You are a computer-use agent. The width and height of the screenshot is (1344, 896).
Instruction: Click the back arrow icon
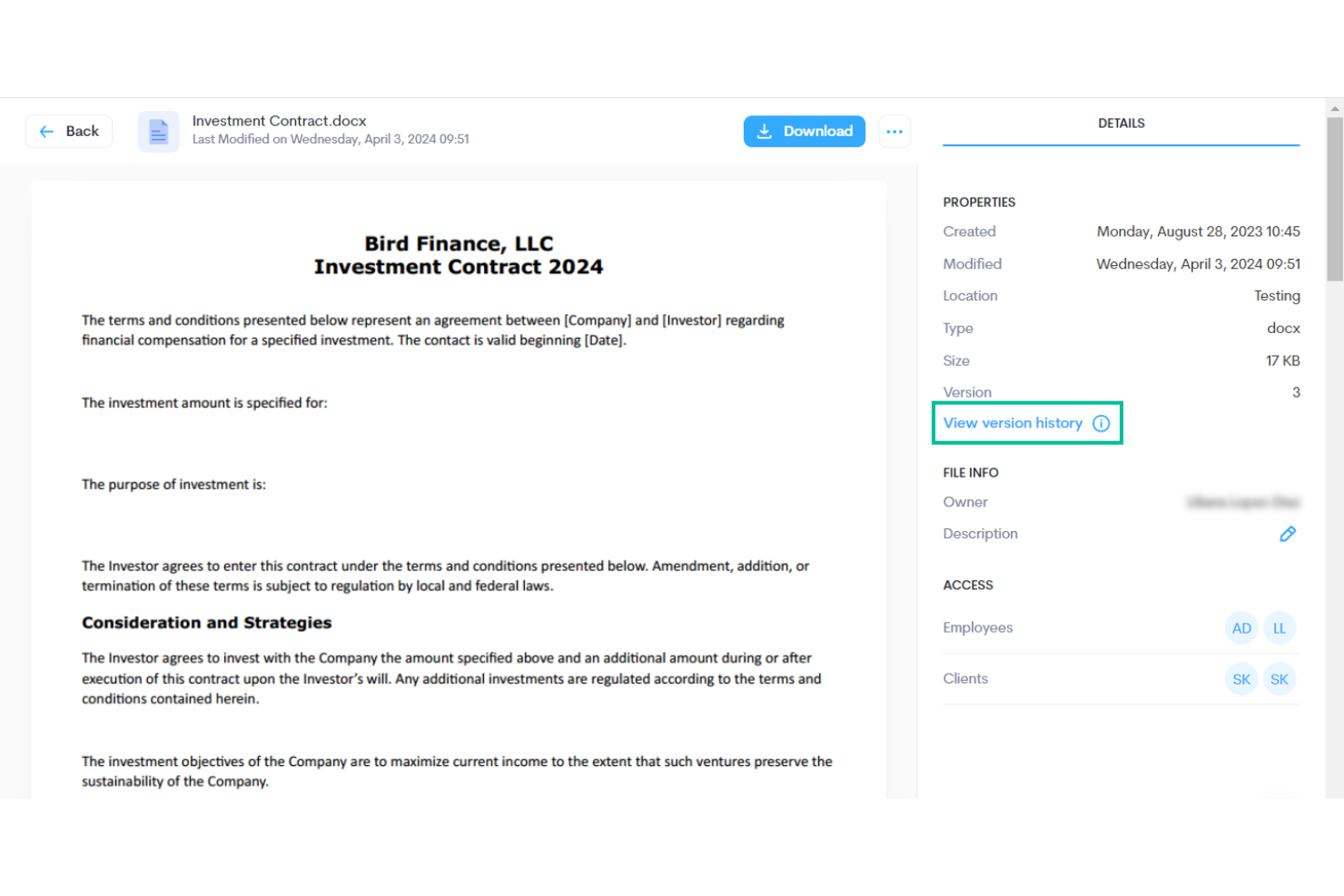click(47, 131)
